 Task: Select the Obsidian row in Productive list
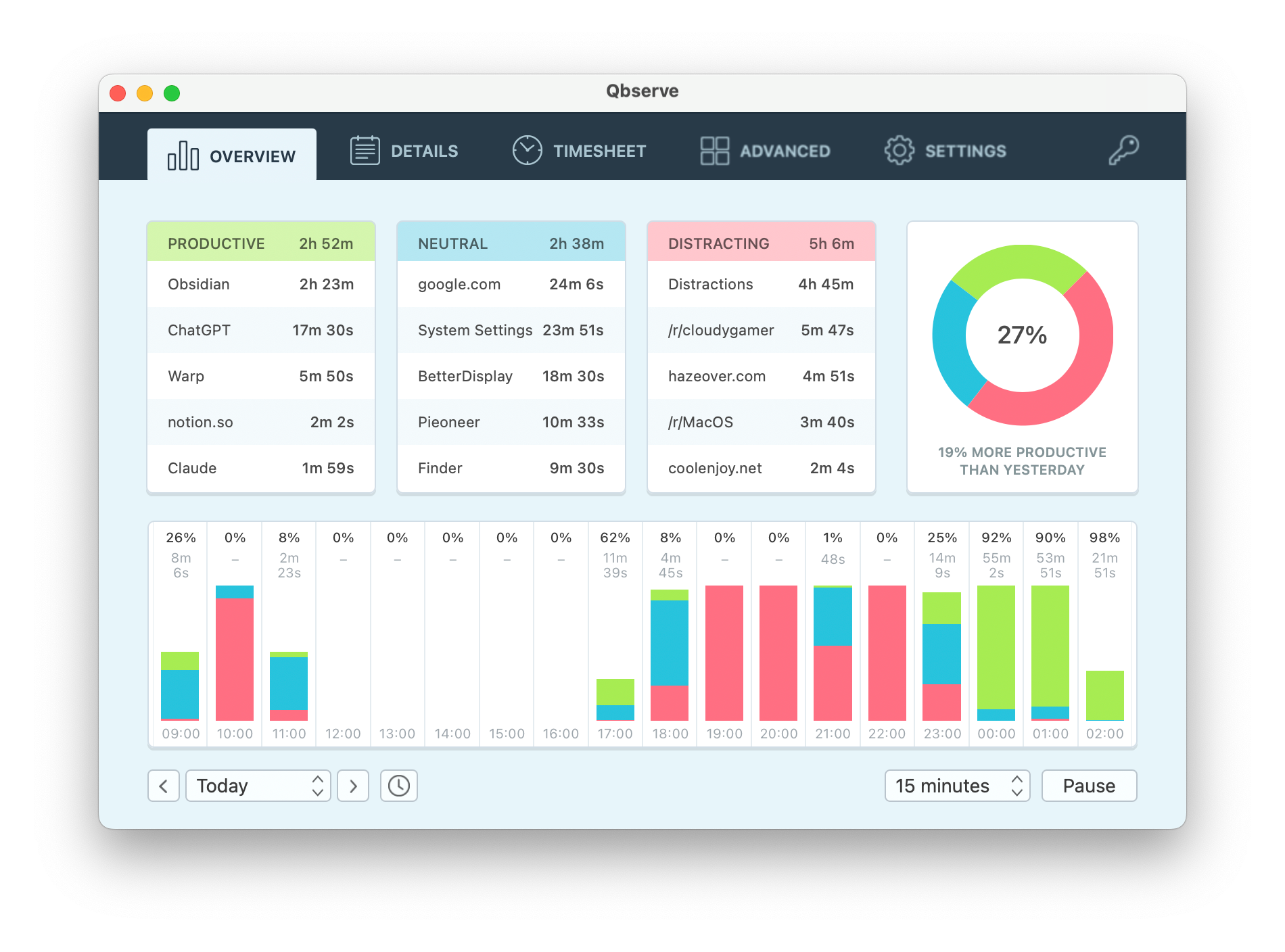click(260, 284)
